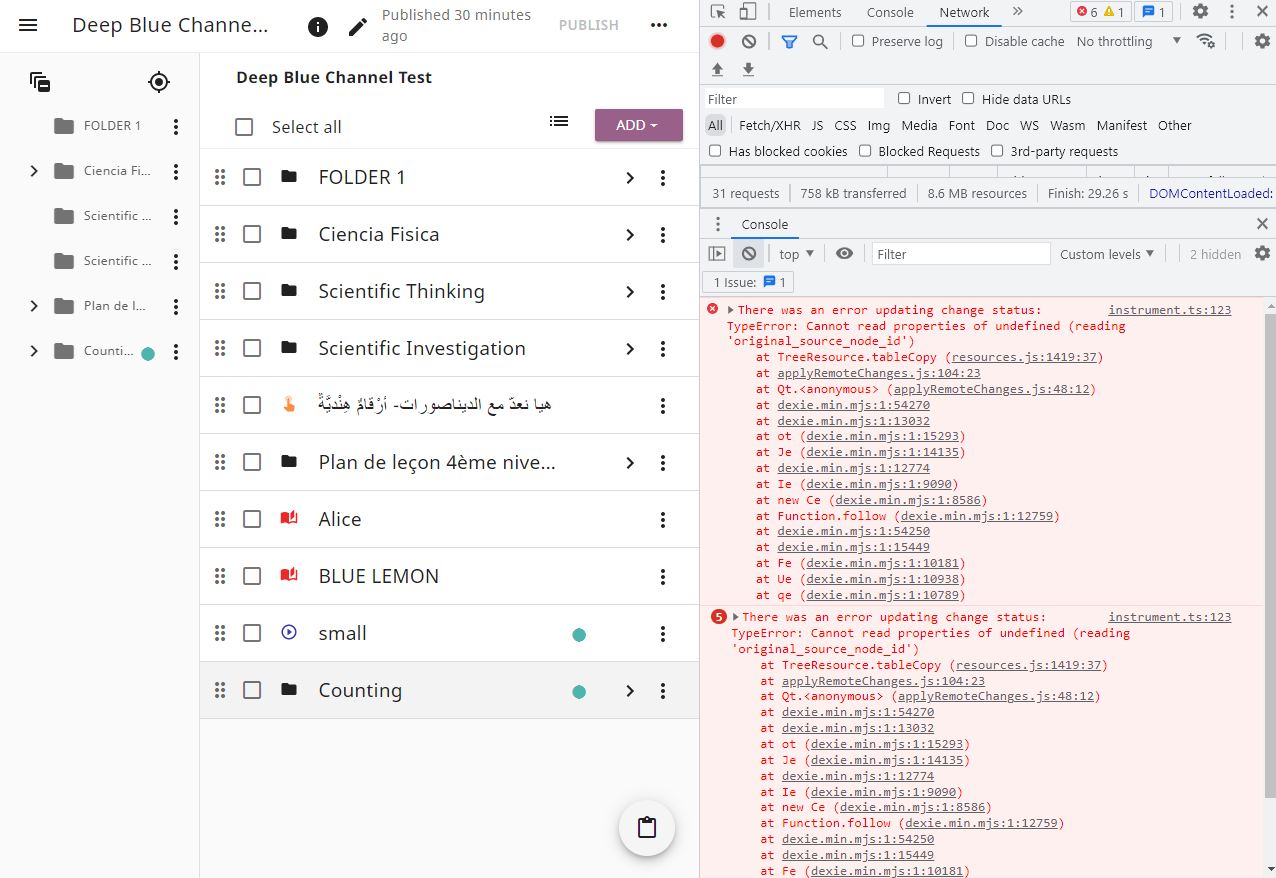The image size is (1276, 878).
Task: Open options menu for small video row
Action: point(662,633)
